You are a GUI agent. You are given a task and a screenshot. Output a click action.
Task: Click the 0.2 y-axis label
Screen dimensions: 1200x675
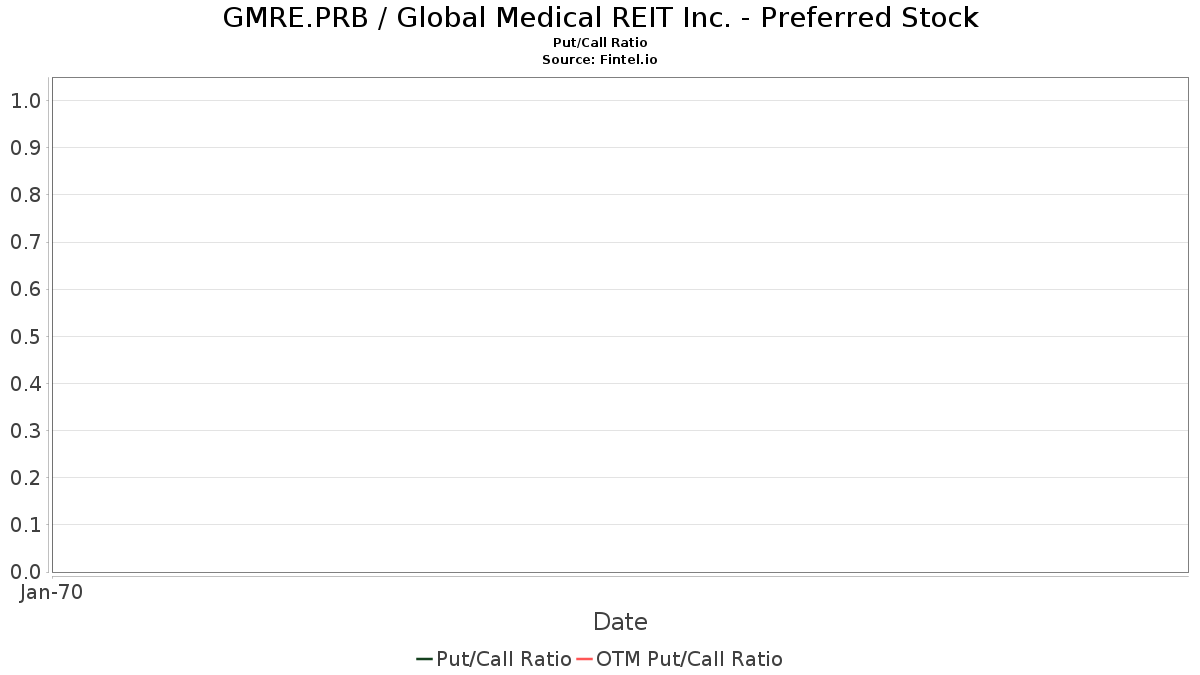[25, 478]
